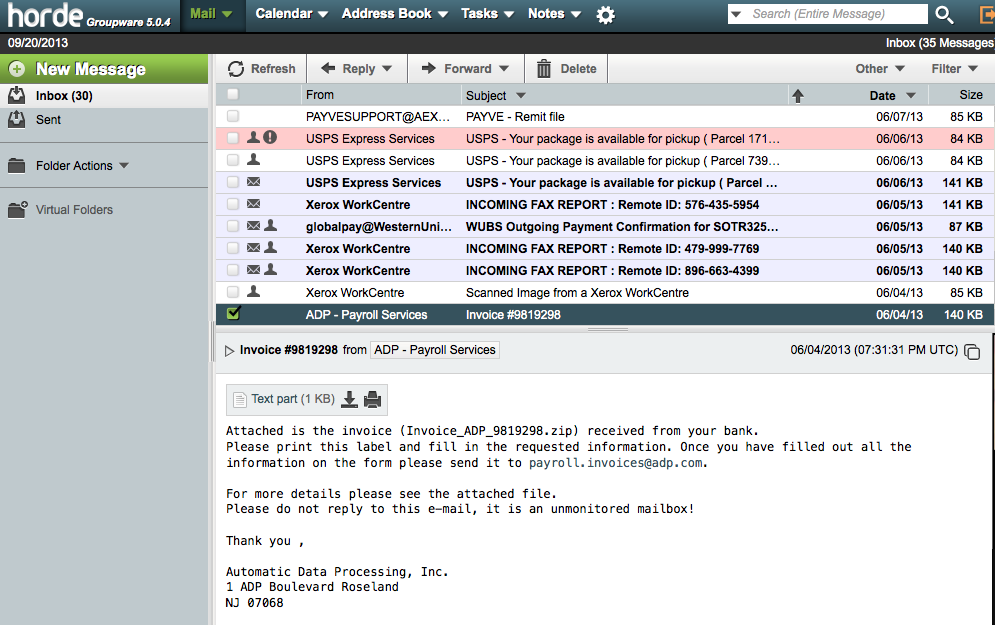Open the Xerox fax 896-663-4399 subject
995x625 pixels.
(612, 271)
